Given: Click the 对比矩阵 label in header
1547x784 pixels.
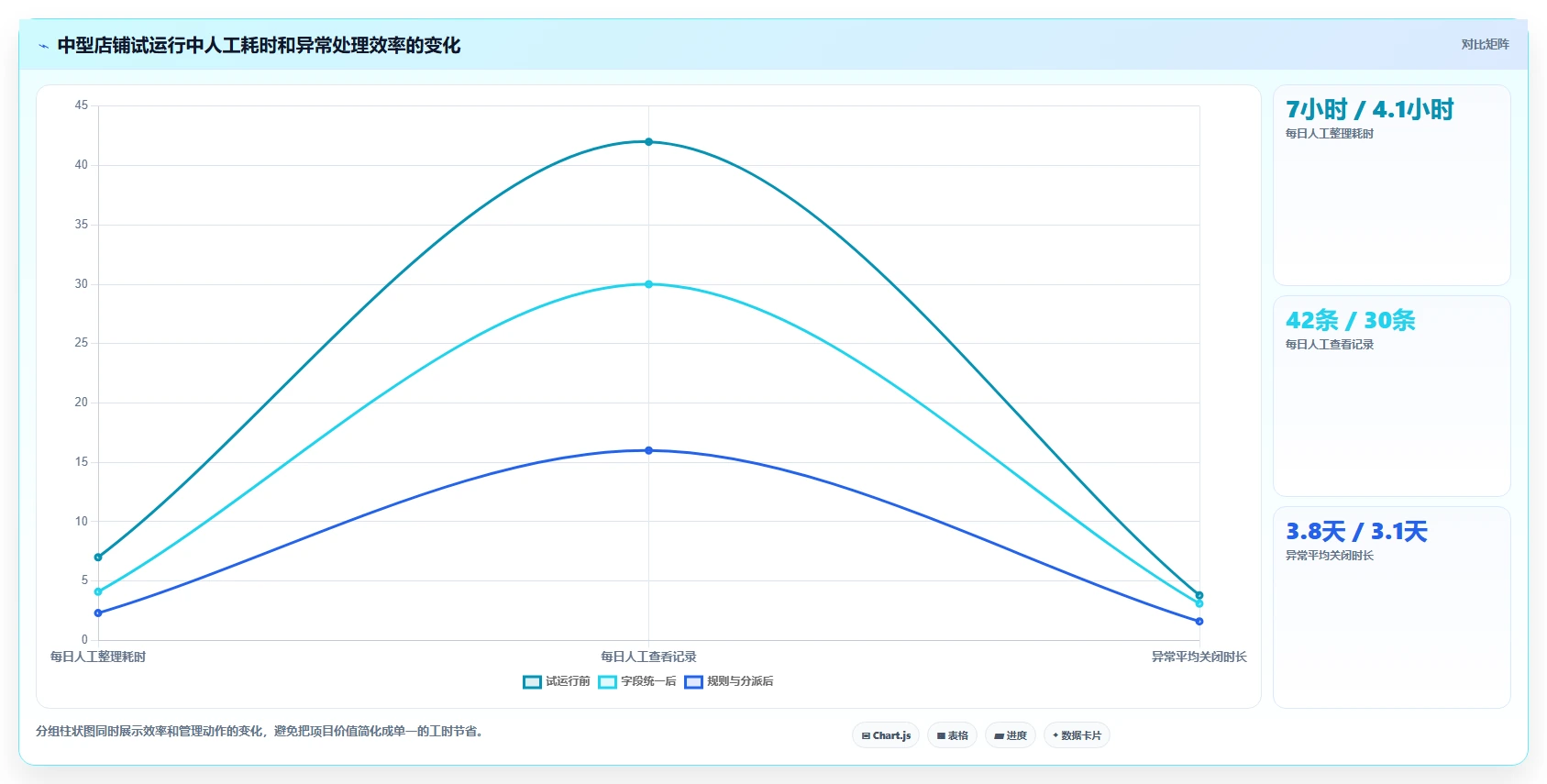Looking at the screenshot, I should tap(1485, 45).
